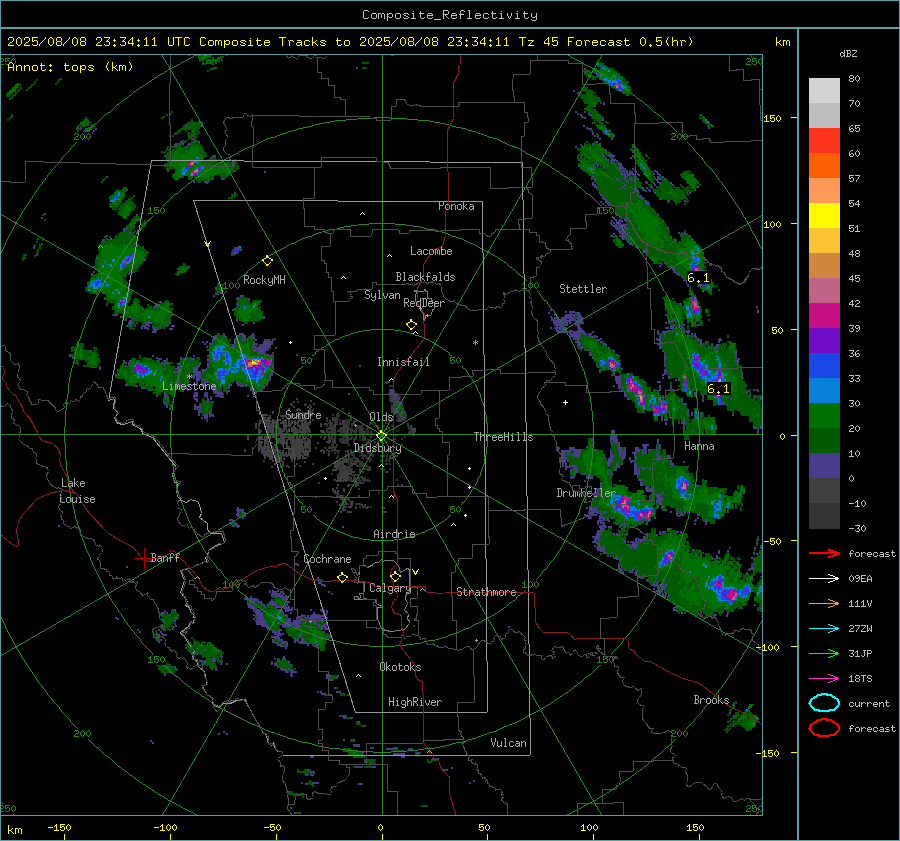Click the yellow diamond marker below RedDeer
Screen dimensions: 900x841
coord(411,325)
